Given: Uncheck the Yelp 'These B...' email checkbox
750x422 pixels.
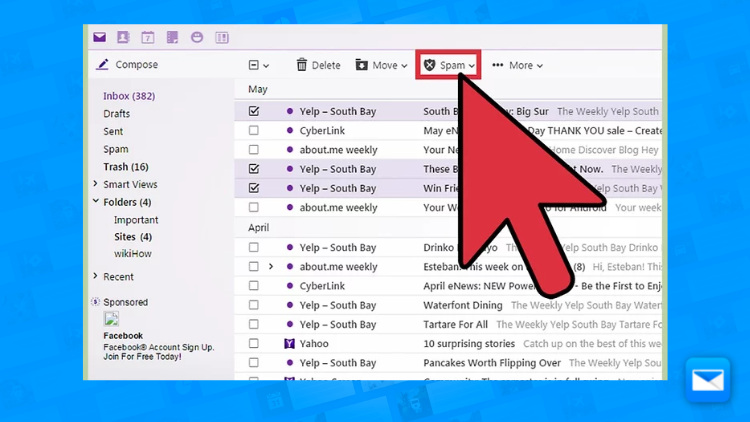Looking at the screenshot, I should [254, 168].
